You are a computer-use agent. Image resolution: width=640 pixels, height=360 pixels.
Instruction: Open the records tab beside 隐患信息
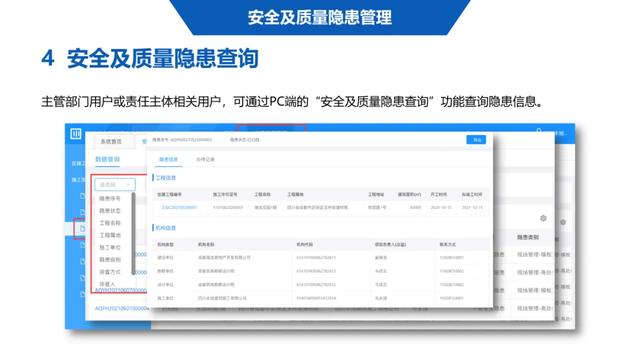point(205,160)
